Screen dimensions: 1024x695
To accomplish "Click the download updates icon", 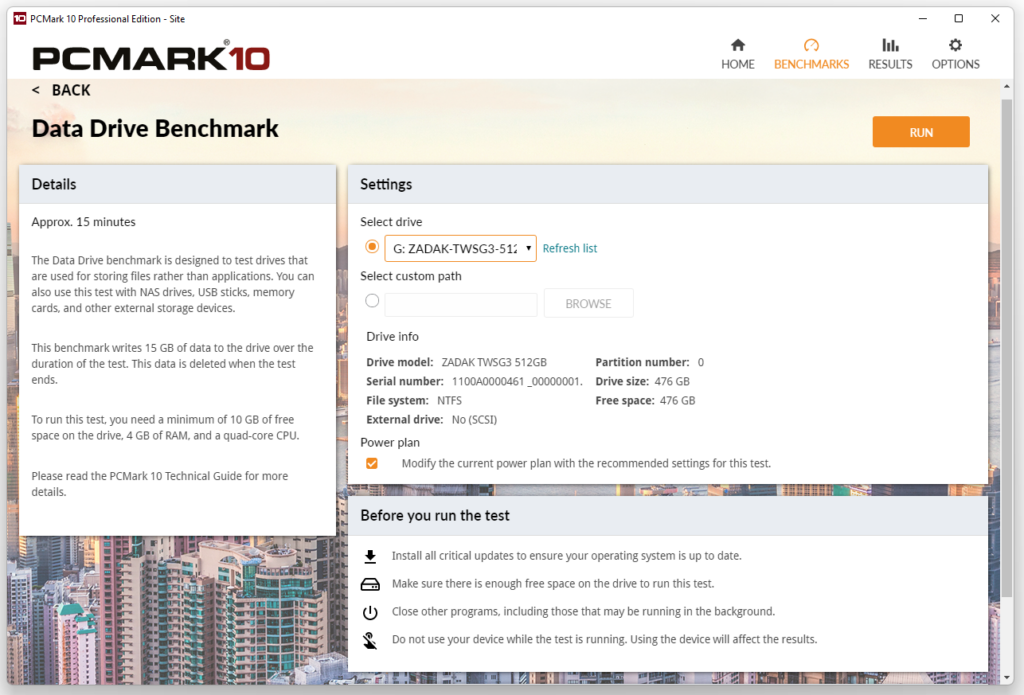I will [x=370, y=557].
